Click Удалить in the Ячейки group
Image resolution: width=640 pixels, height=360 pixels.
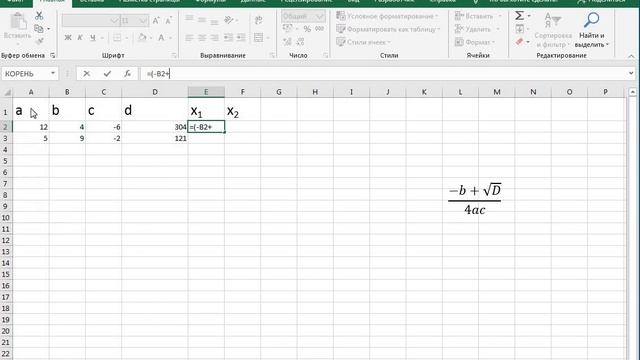point(477,29)
